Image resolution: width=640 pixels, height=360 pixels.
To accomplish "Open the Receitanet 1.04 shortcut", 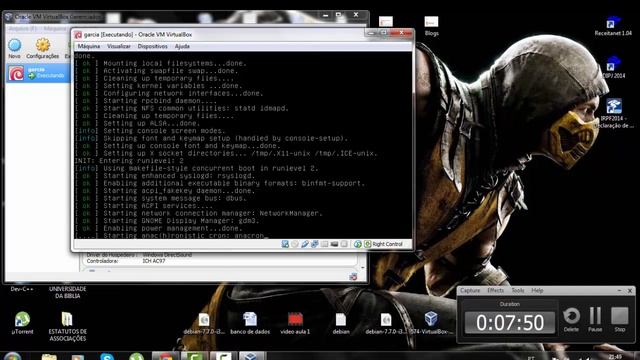I will point(613,26).
